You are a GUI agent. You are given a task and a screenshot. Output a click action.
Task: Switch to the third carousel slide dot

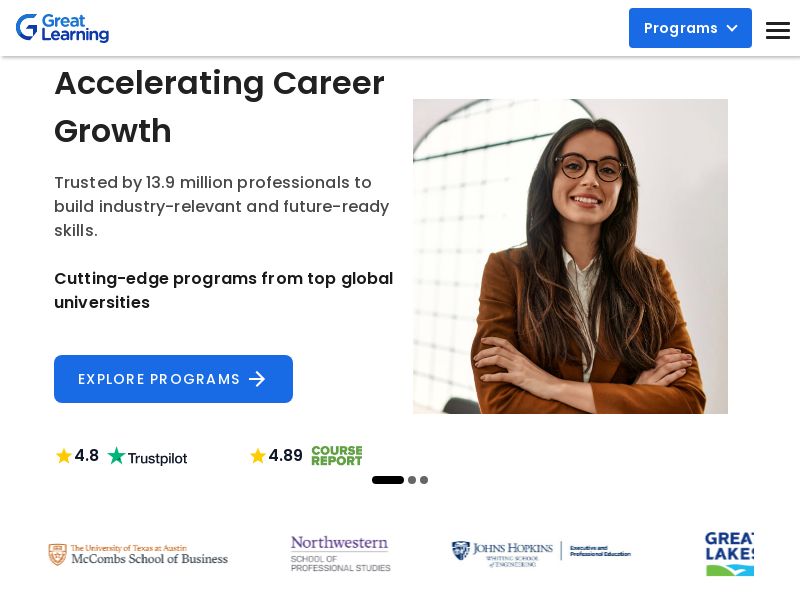pyautogui.click(x=424, y=480)
